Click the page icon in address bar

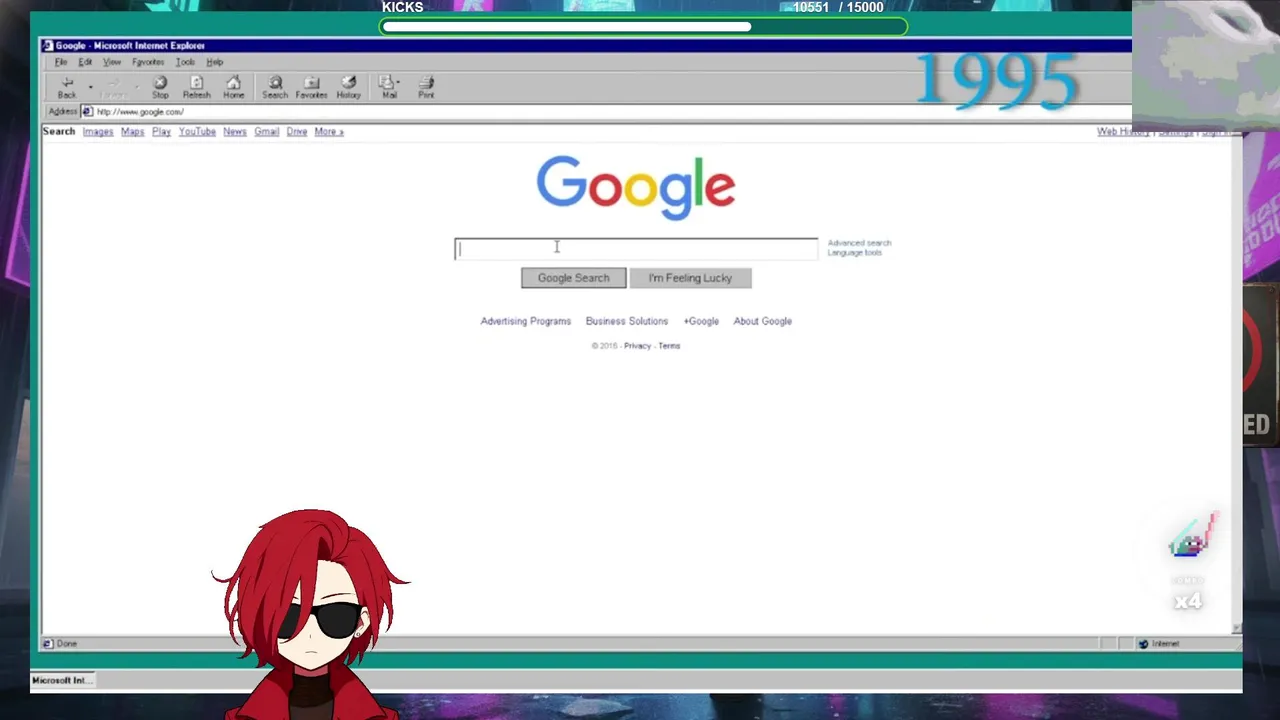[88, 111]
